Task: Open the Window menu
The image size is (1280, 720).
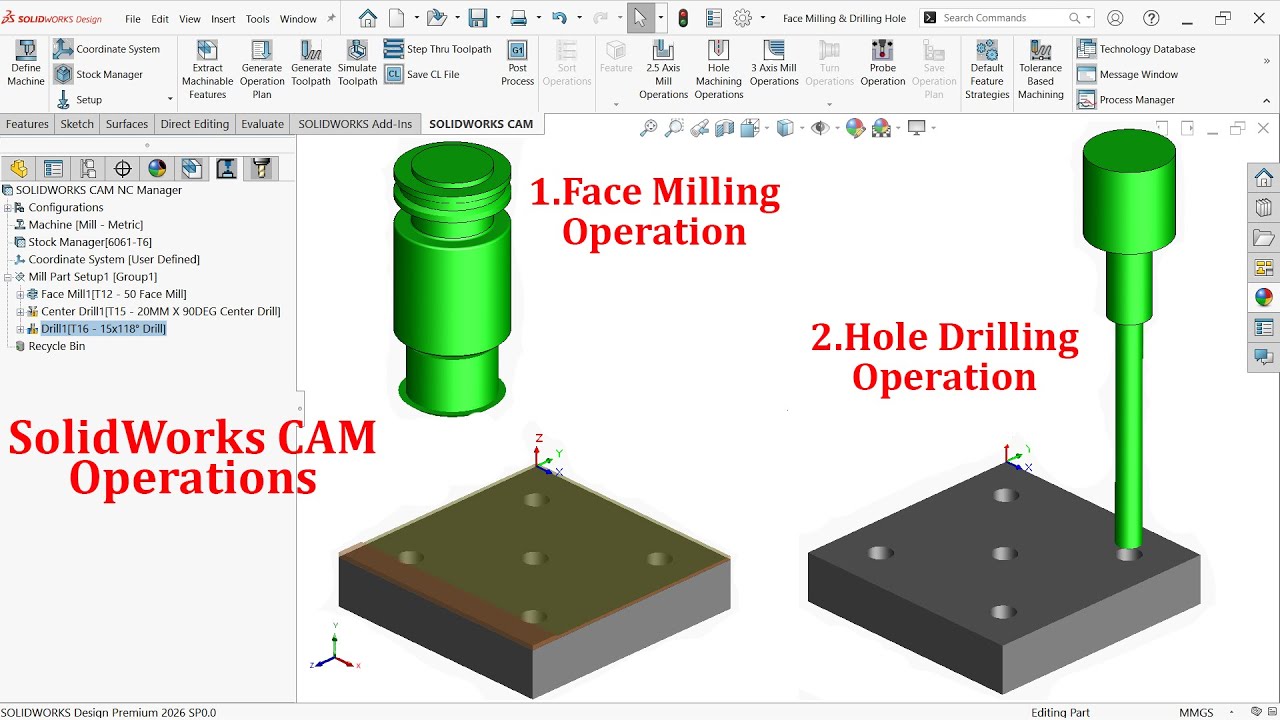Action: 298,19
